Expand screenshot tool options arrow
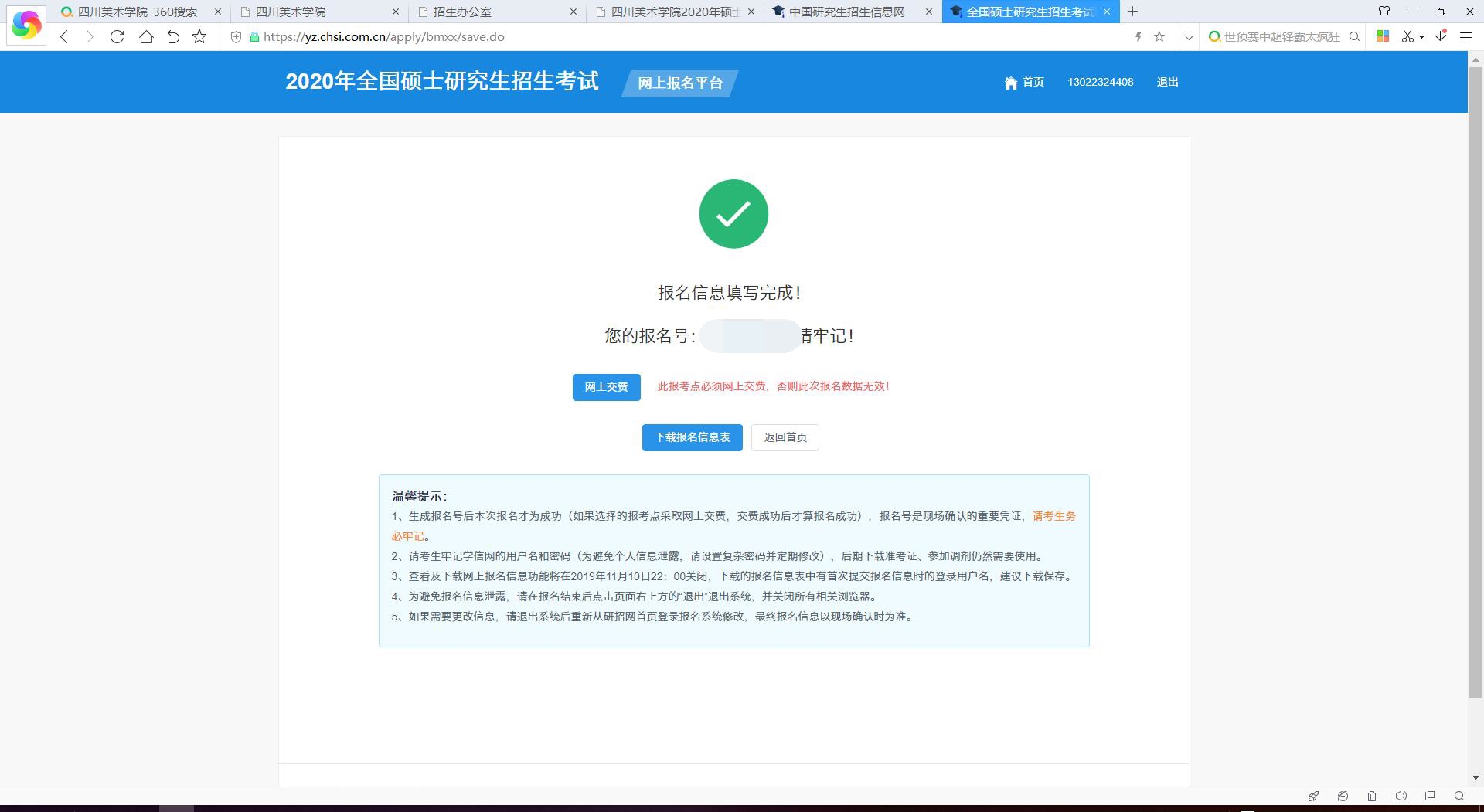Viewport: 1484px width, 812px height. (1422, 37)
